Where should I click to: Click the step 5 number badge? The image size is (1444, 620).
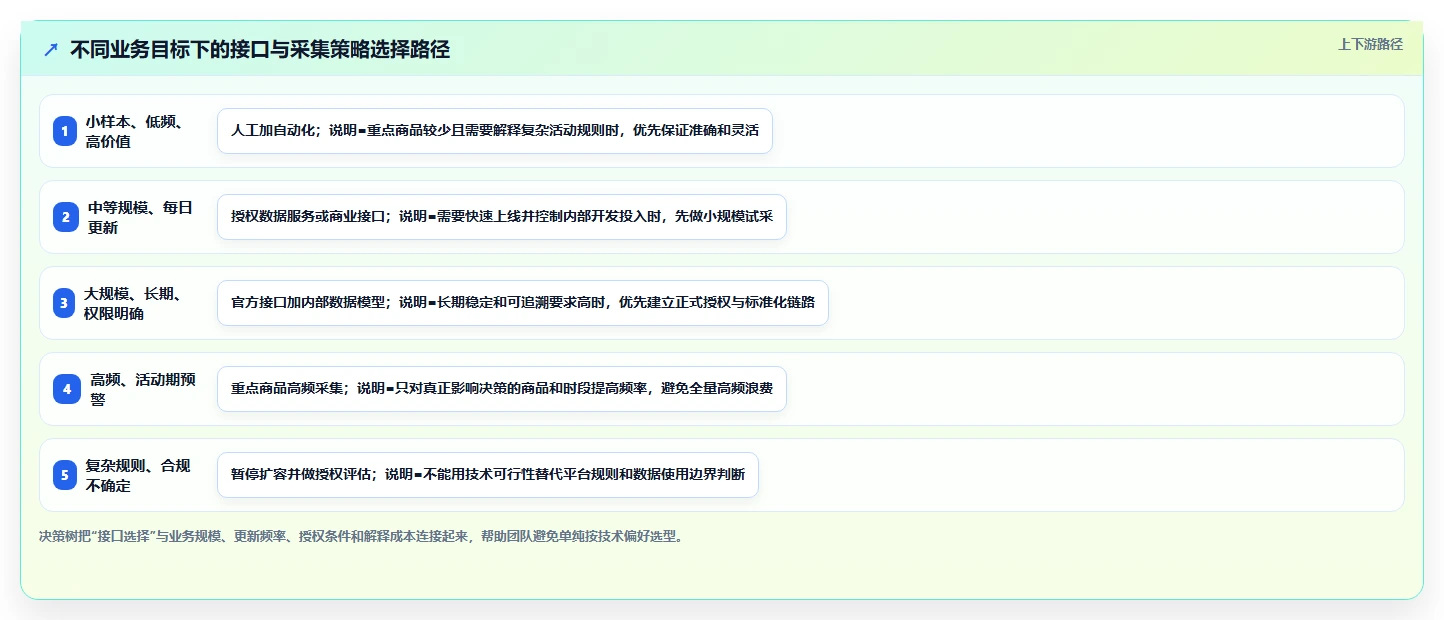(x=65, y=475)
